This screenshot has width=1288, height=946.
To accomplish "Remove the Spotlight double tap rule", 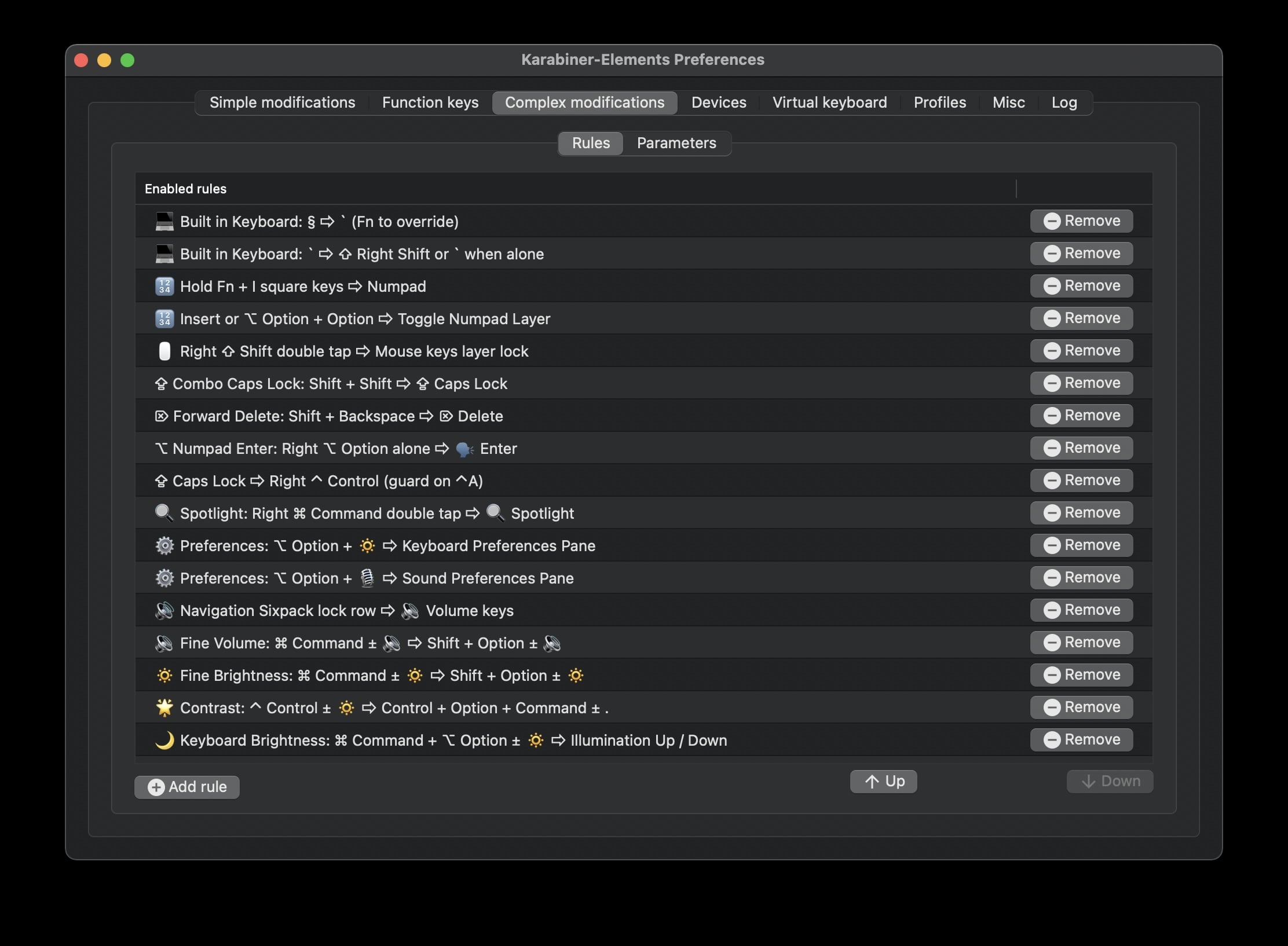I will [x=1081, y=513].
